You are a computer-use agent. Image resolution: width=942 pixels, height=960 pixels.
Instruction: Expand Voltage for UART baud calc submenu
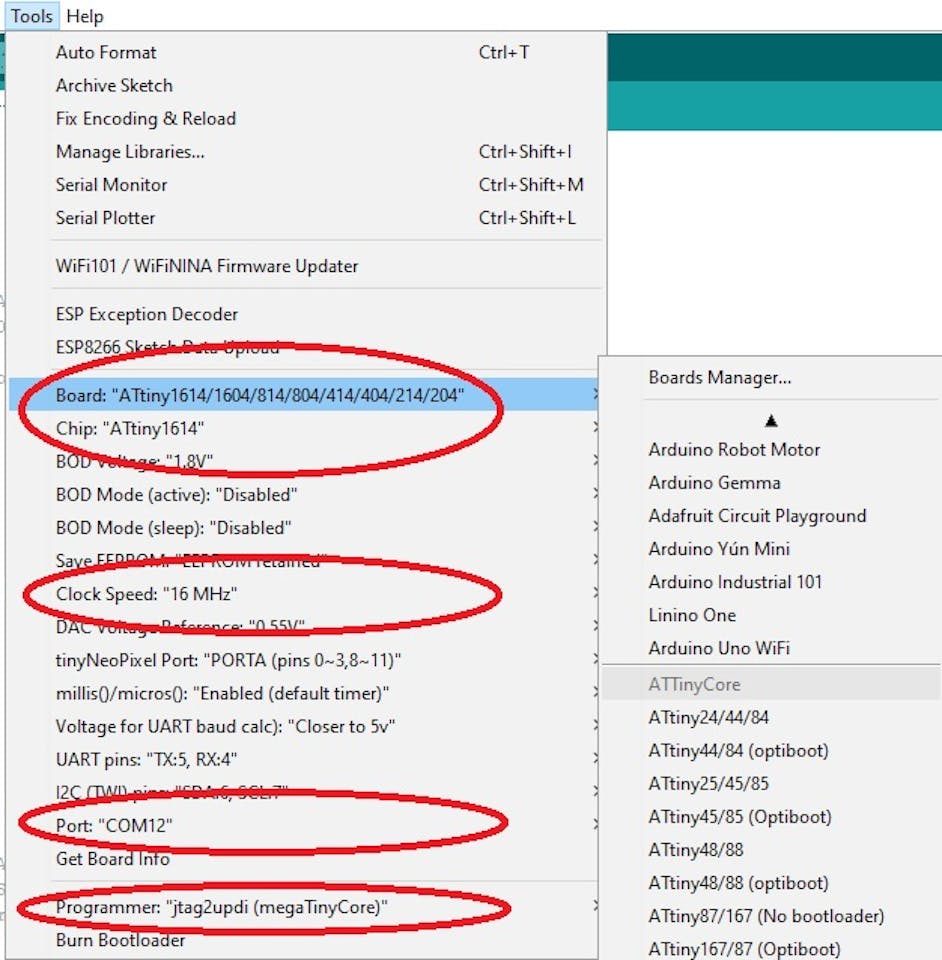(x=304, y=726)
